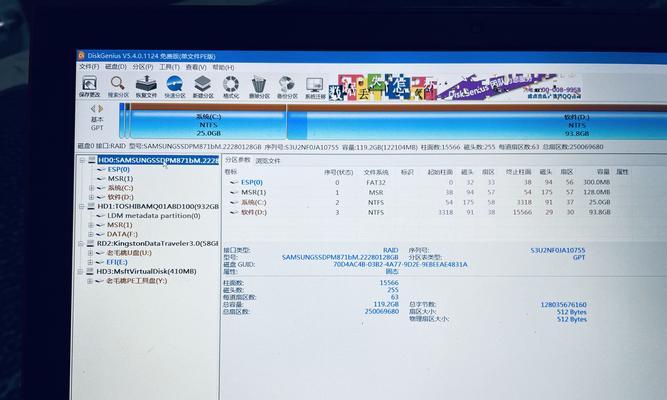This screenshot has width=667, height=400.
Task: Select 系统(C:) in the left disk tree
Action: [120, 188]
